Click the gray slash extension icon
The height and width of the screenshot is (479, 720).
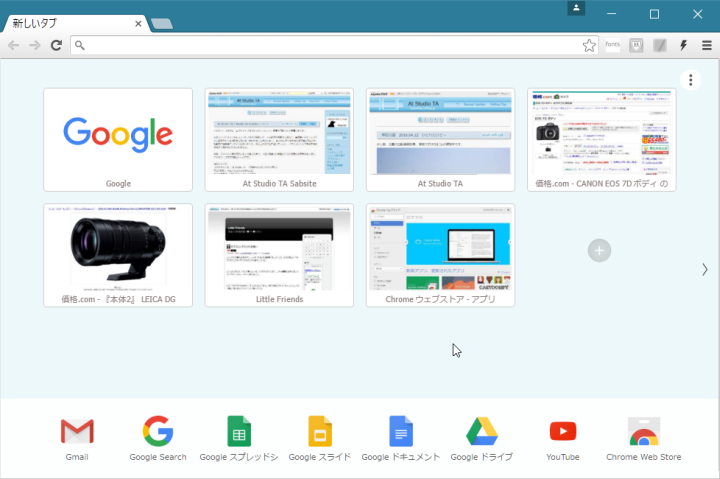tap(660, 45)
